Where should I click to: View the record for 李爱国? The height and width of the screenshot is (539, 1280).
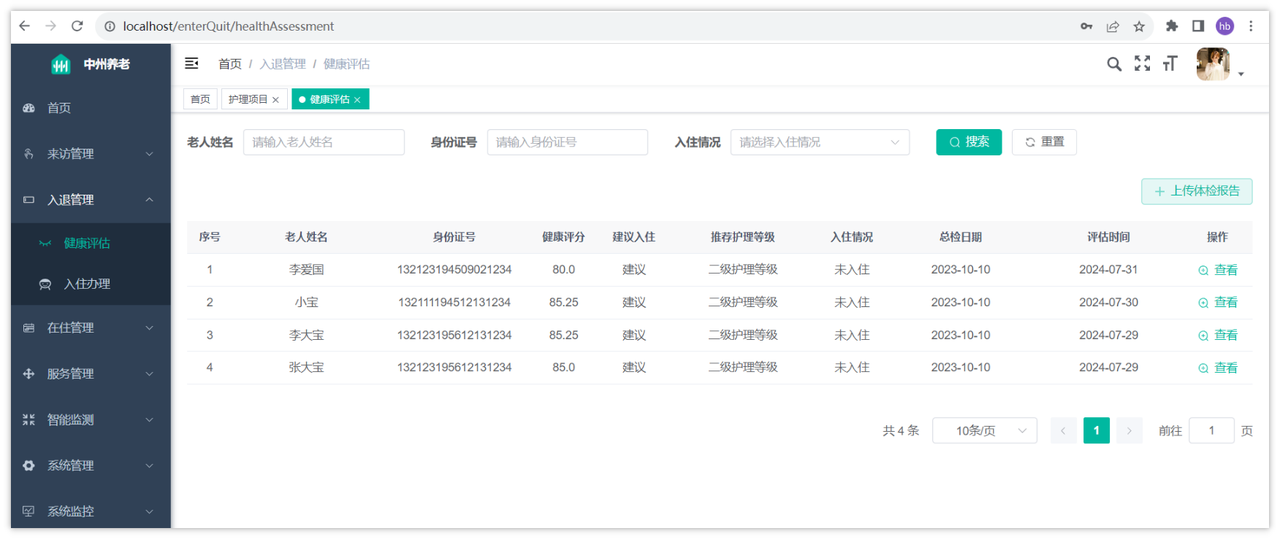pos(1218,270)
